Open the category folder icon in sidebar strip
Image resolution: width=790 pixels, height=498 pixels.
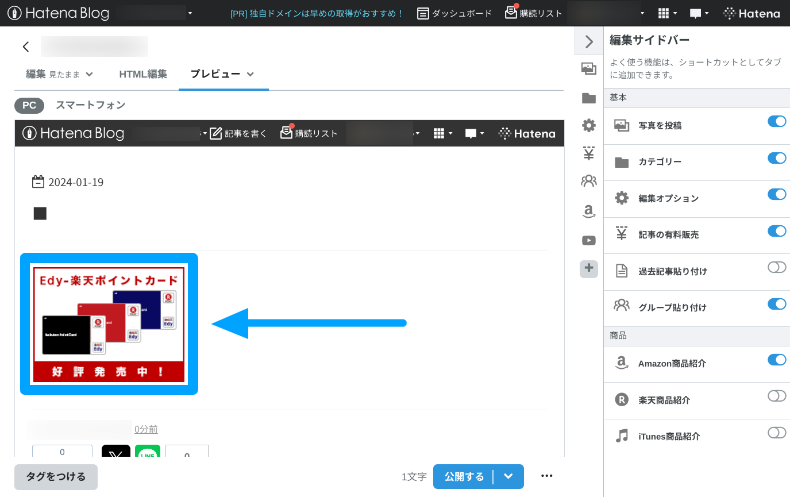pyautogui.click(x=588, y=98)
